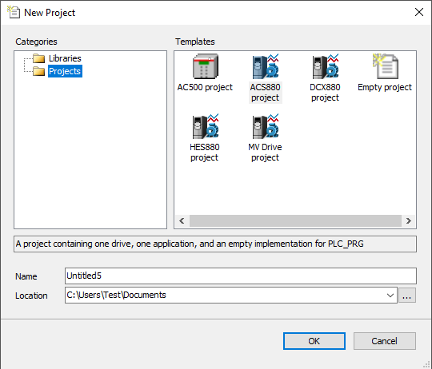Click the template description text box
This screenshot has width=432, height=369.
coord(215,244)
